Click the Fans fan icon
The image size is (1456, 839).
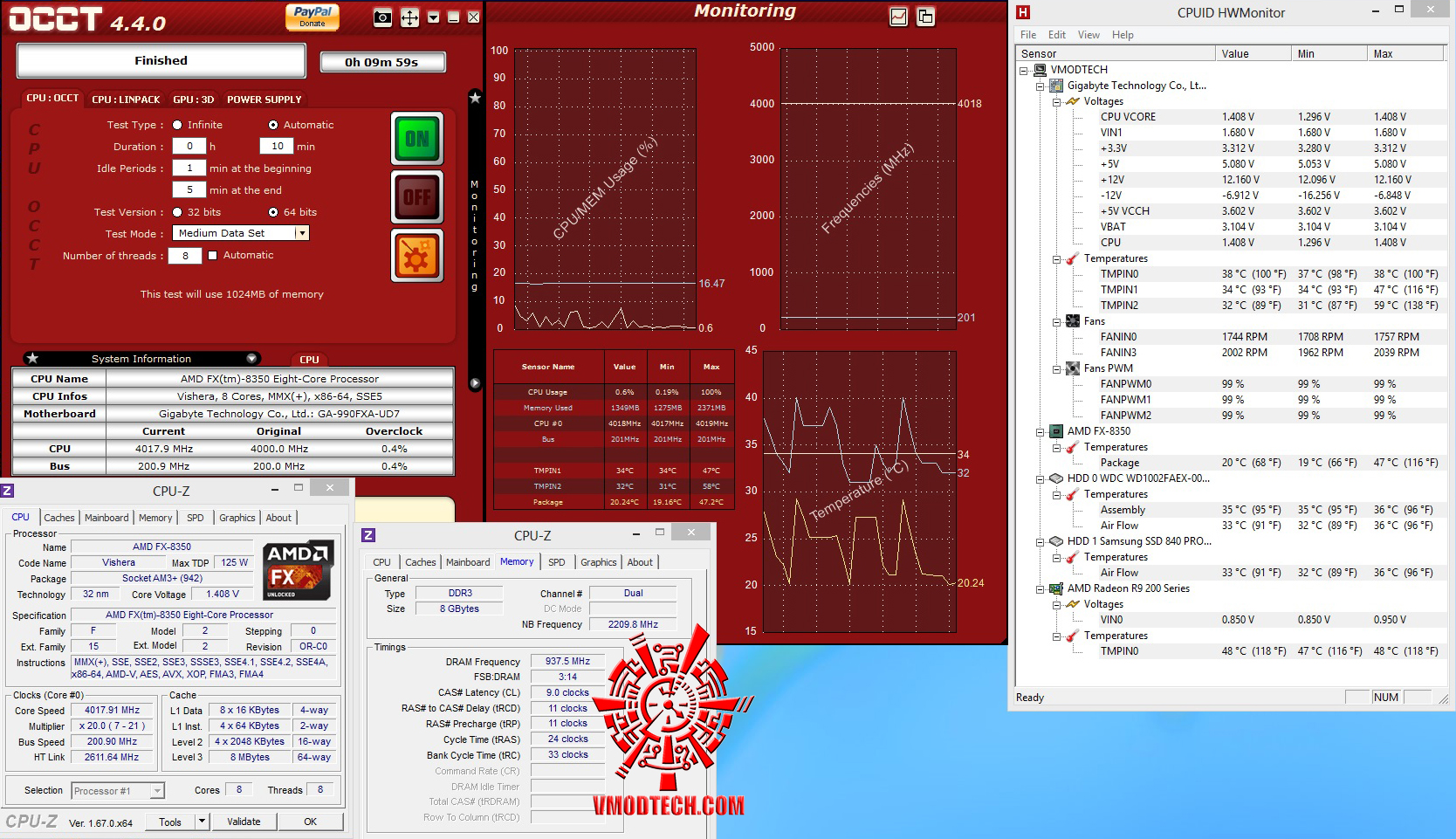click(1073, 321)
